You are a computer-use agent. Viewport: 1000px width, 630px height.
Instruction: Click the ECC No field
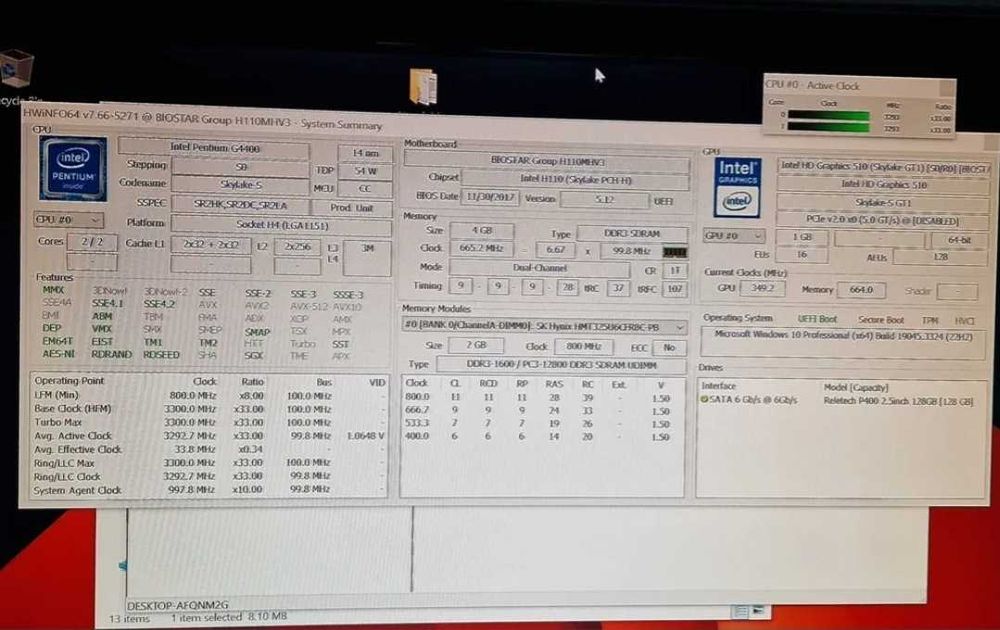click(669, 348)
